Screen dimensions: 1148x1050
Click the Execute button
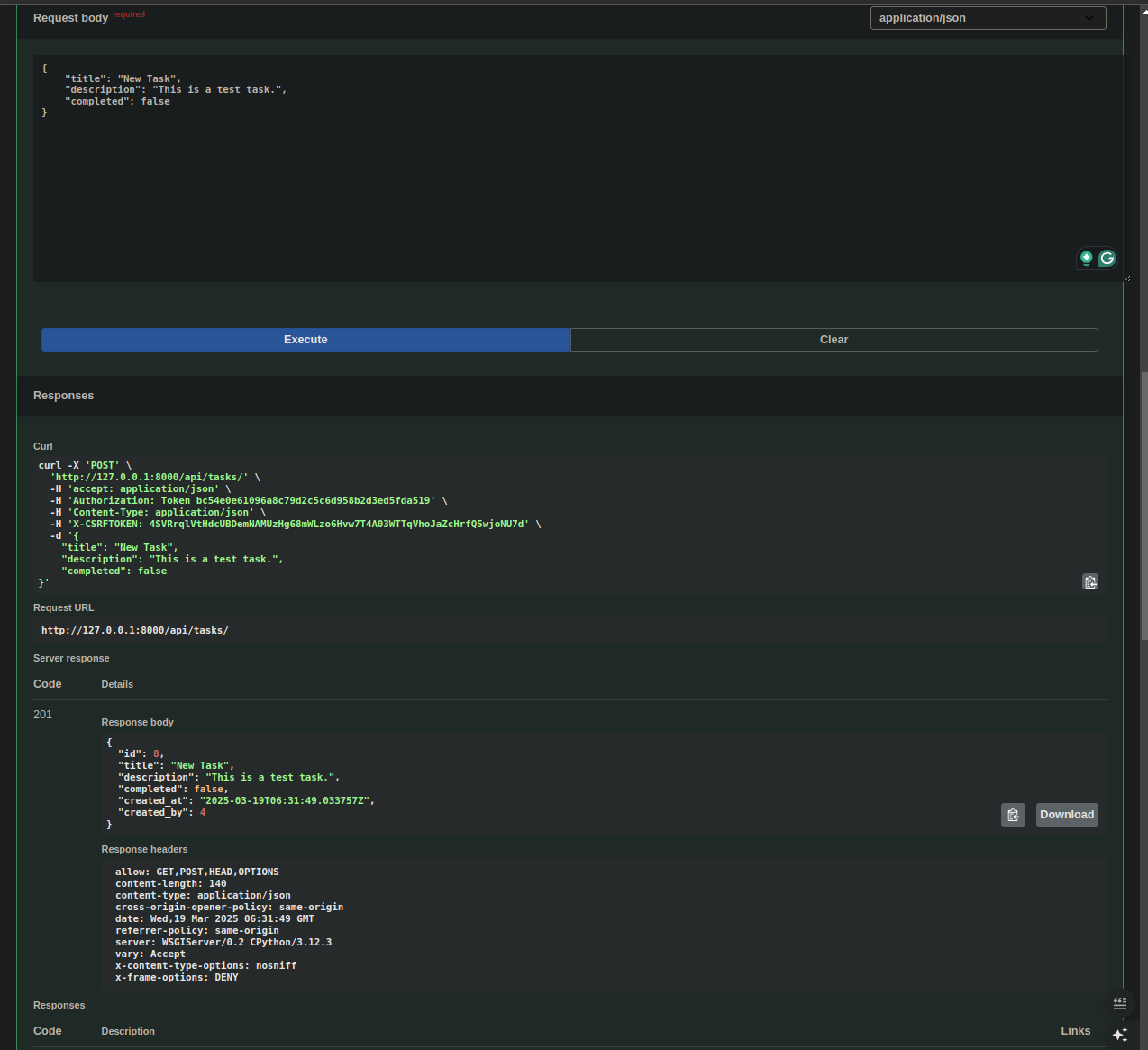(x=305, y=340)
